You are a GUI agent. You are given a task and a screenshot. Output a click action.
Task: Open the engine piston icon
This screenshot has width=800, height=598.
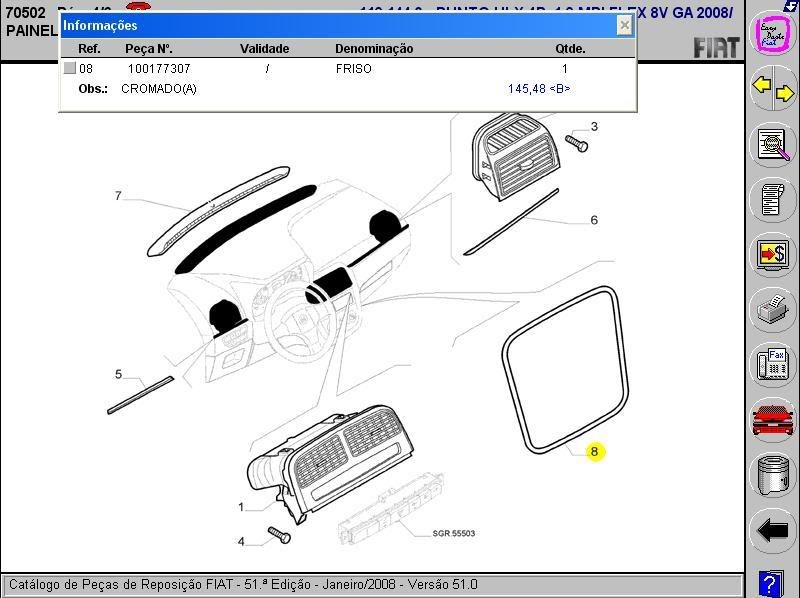[x=773, y=476]
